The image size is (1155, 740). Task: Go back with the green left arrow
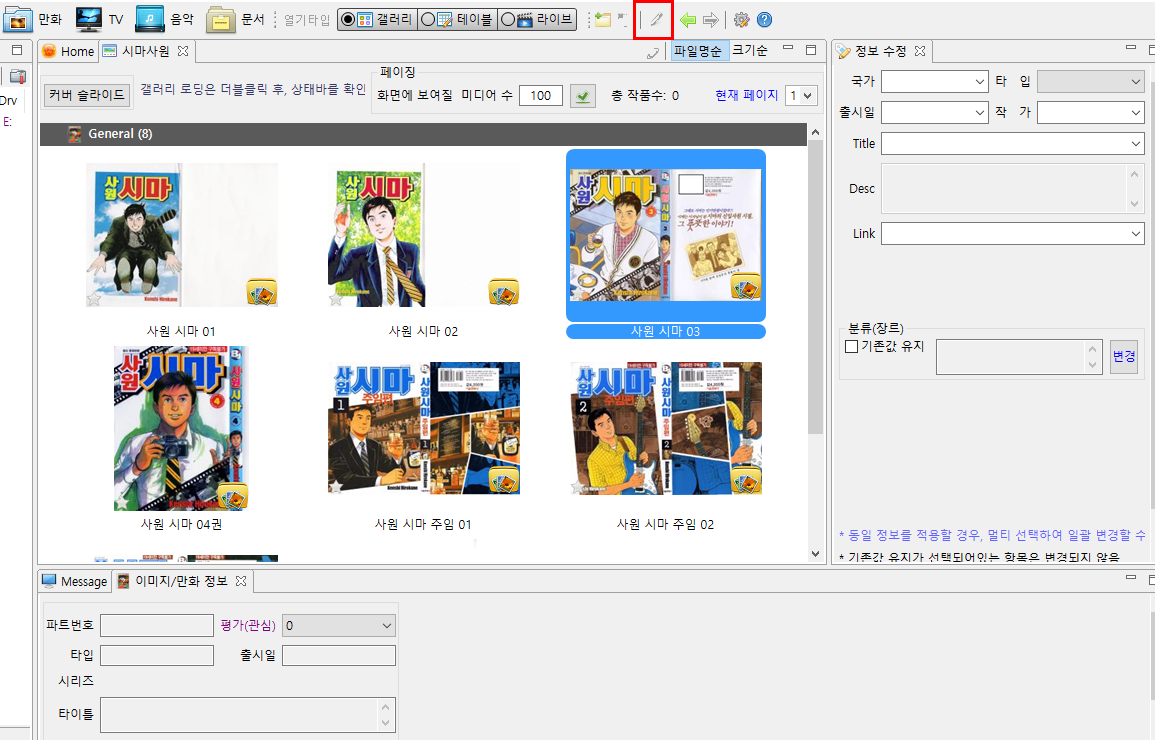point(688,20)
